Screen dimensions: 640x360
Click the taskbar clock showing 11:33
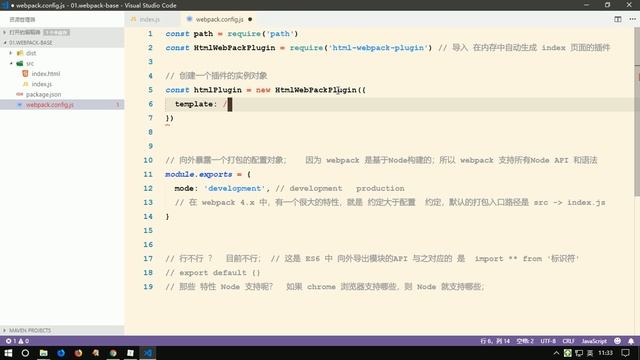click(x=606, y=353)
